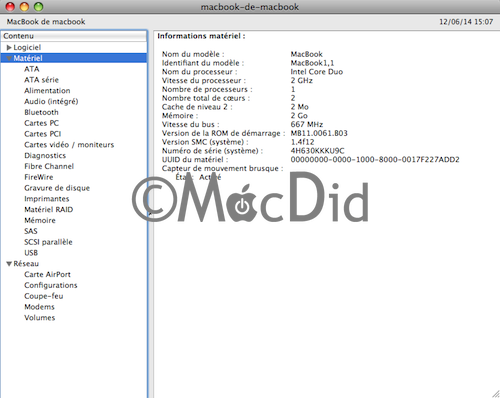Click the boot ROM version MB11.0061.B03
This screenshot has width=500, height=398.
(319, 133)
